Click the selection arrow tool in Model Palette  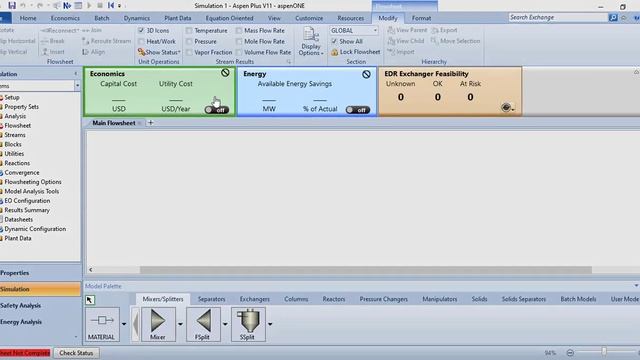[x=90, y=300]
